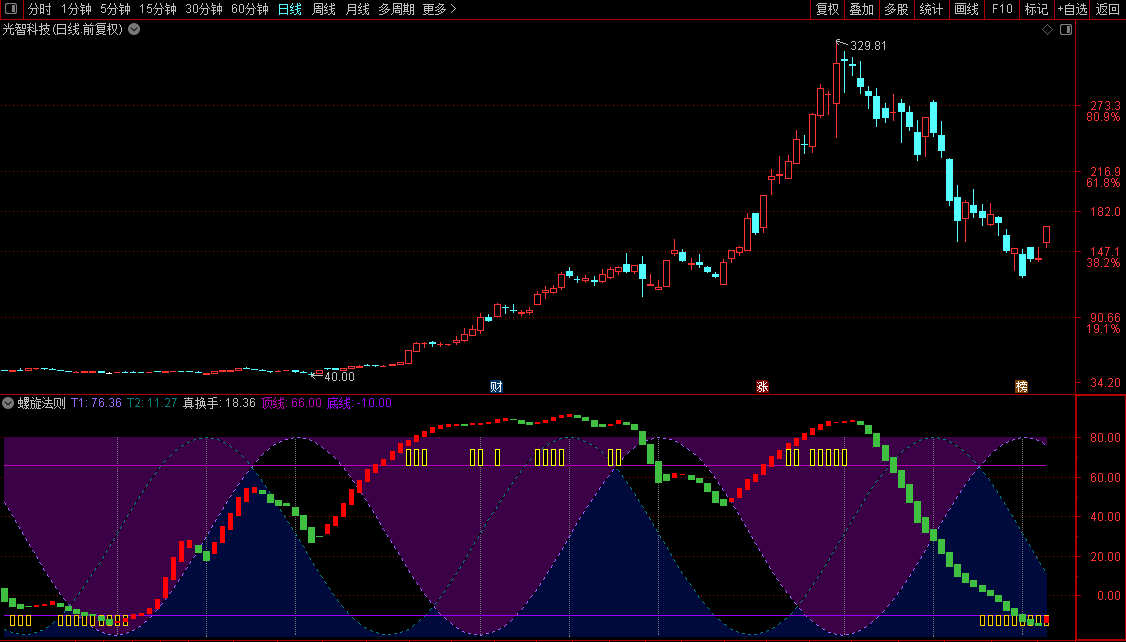
Task: Click the 40.00 low price label
Action: pyautogui.click(x=339, y=376)
